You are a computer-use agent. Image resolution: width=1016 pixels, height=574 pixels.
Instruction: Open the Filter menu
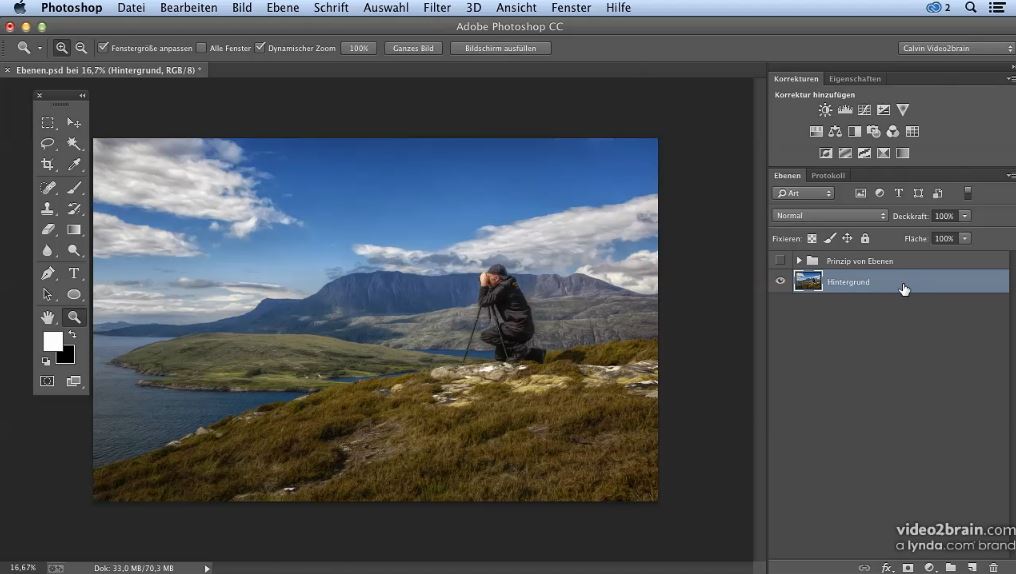pos(437,8)
